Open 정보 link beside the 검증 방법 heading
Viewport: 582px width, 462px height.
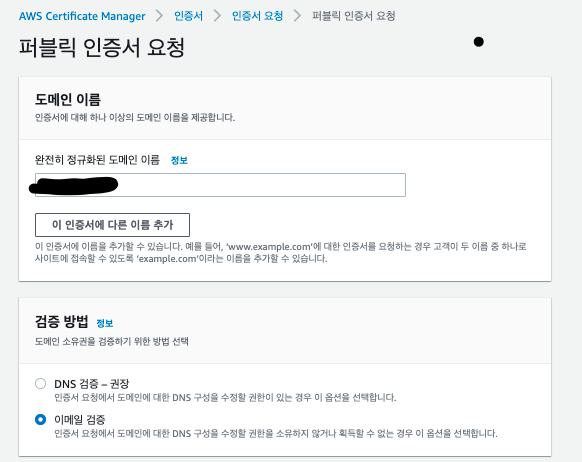pos(105,323)
